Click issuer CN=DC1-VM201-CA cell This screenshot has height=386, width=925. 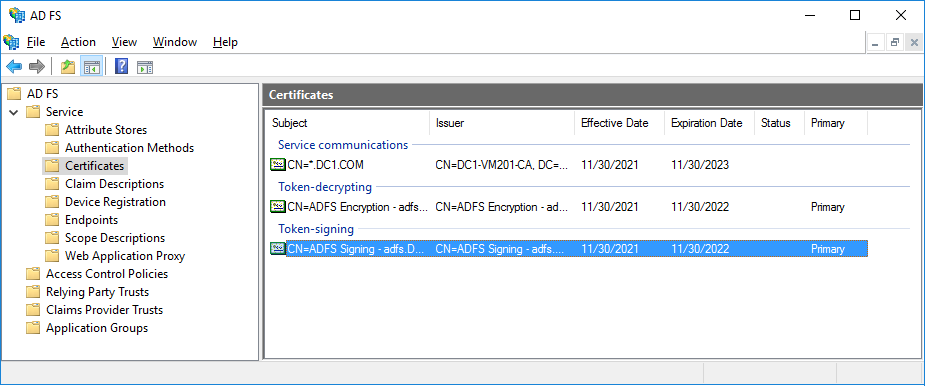point(501,165)
